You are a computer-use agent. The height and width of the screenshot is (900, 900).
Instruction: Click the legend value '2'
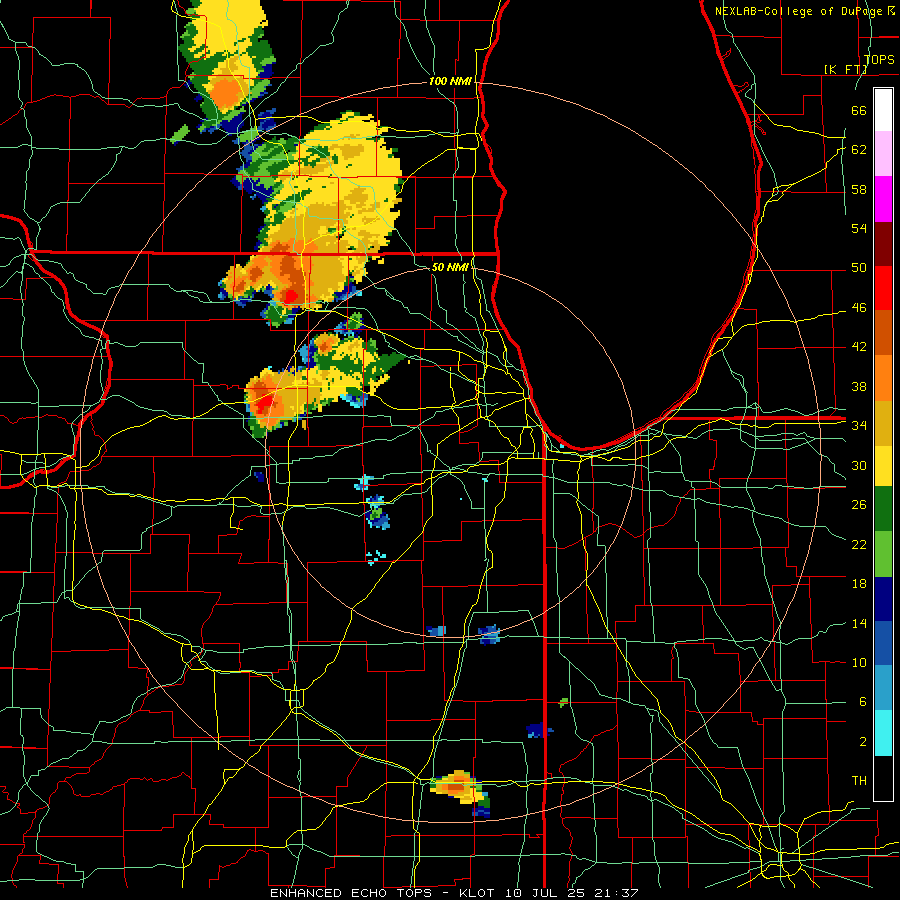(x=862, y=742)
